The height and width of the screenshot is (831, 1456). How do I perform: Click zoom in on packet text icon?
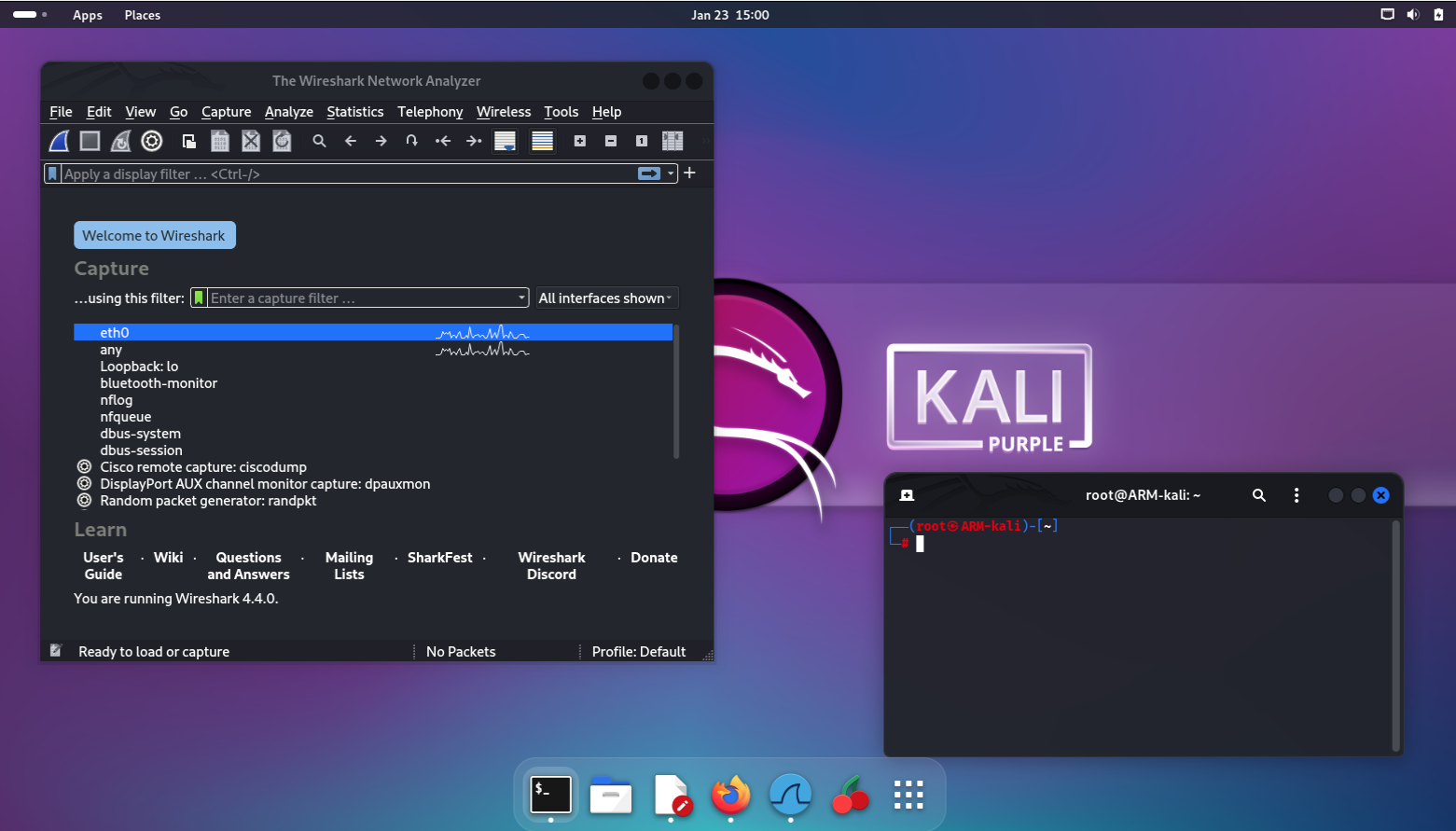580,141
